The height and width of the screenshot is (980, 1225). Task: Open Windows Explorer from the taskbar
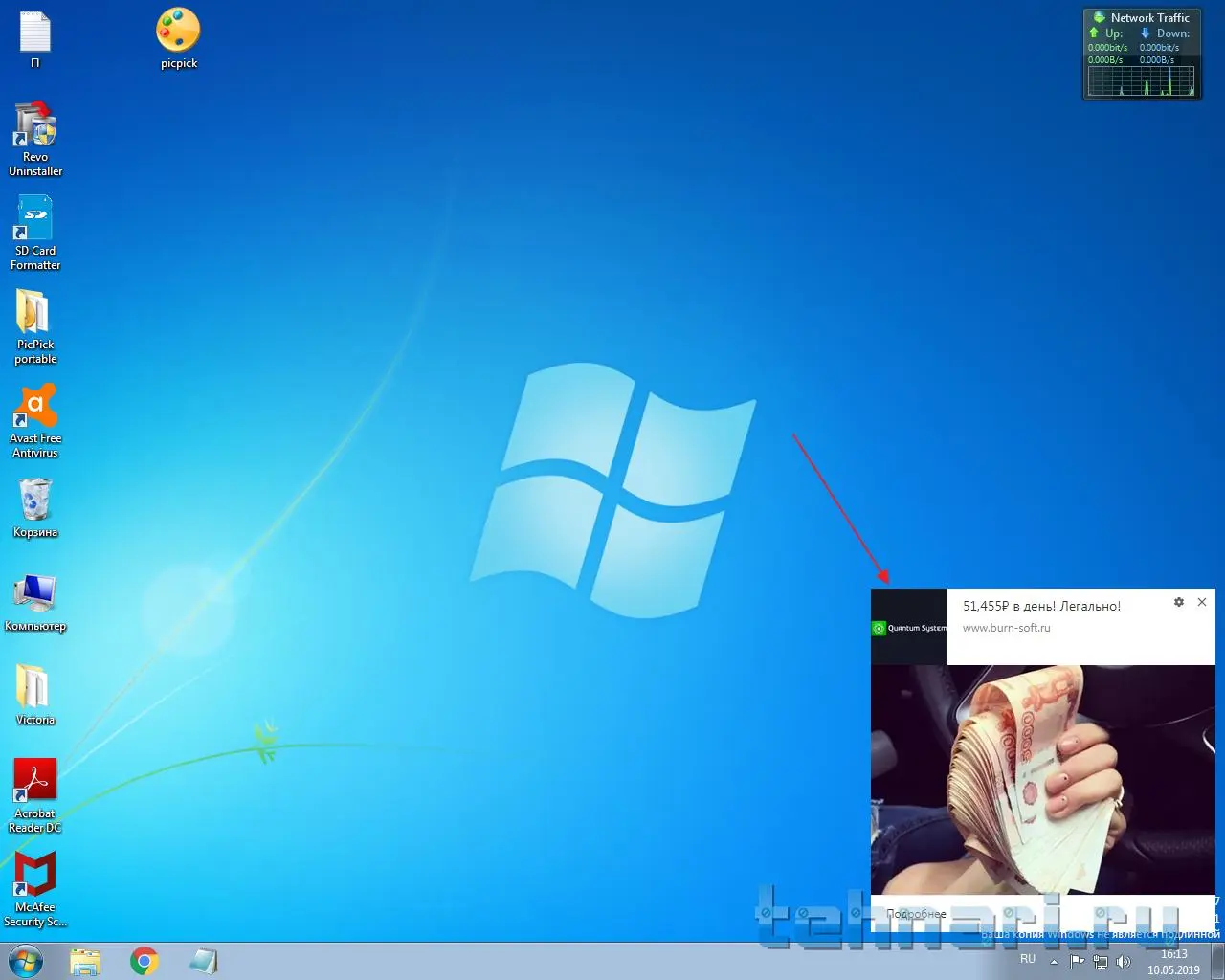pos(85,961)
